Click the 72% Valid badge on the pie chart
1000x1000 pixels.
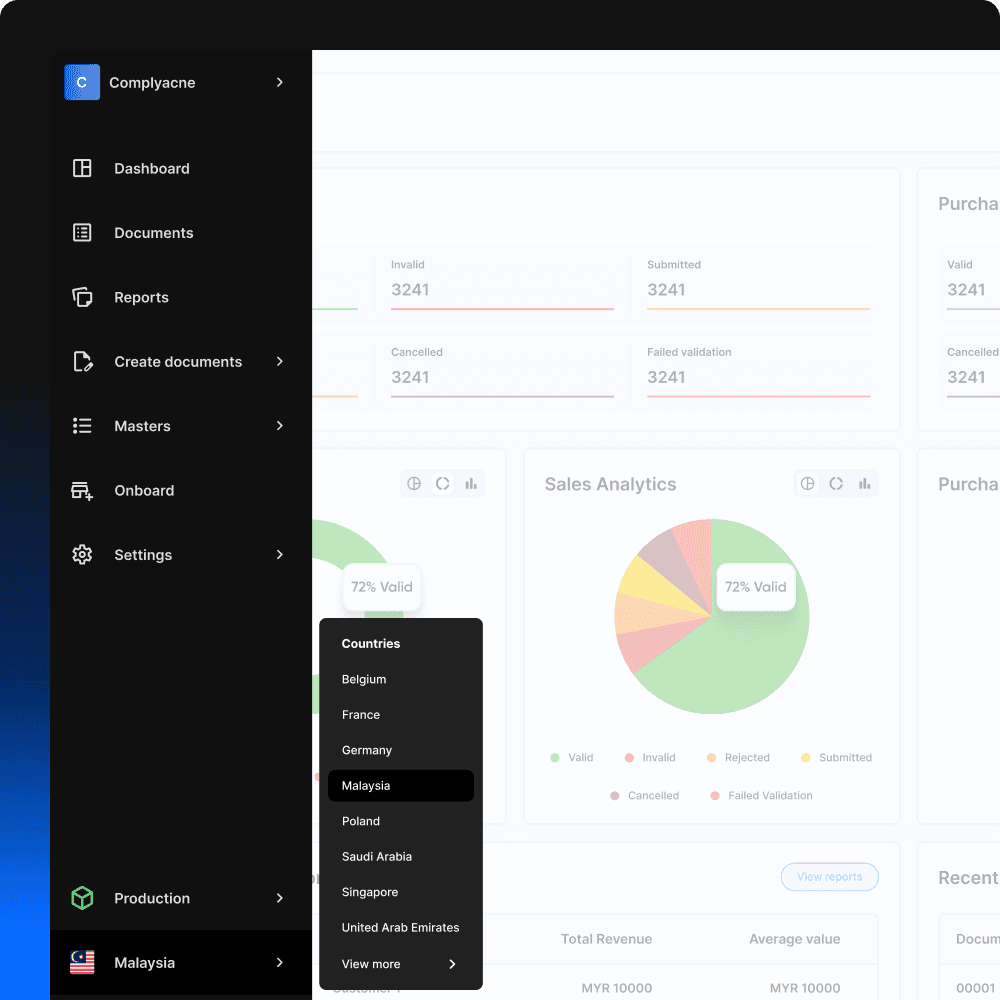[x=756, y=587]
